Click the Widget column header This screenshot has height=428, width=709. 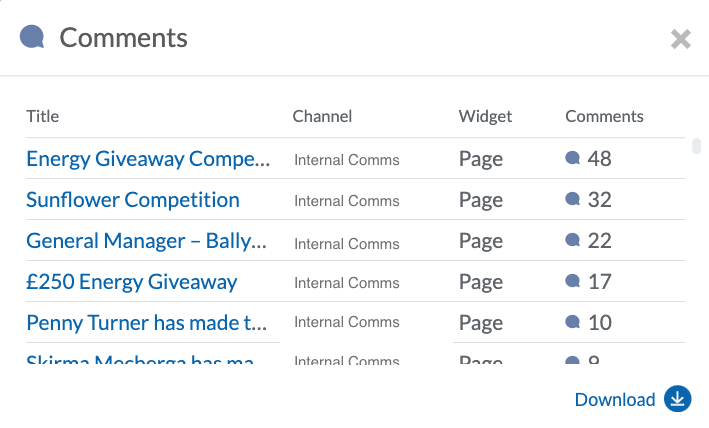pos(485,117)
